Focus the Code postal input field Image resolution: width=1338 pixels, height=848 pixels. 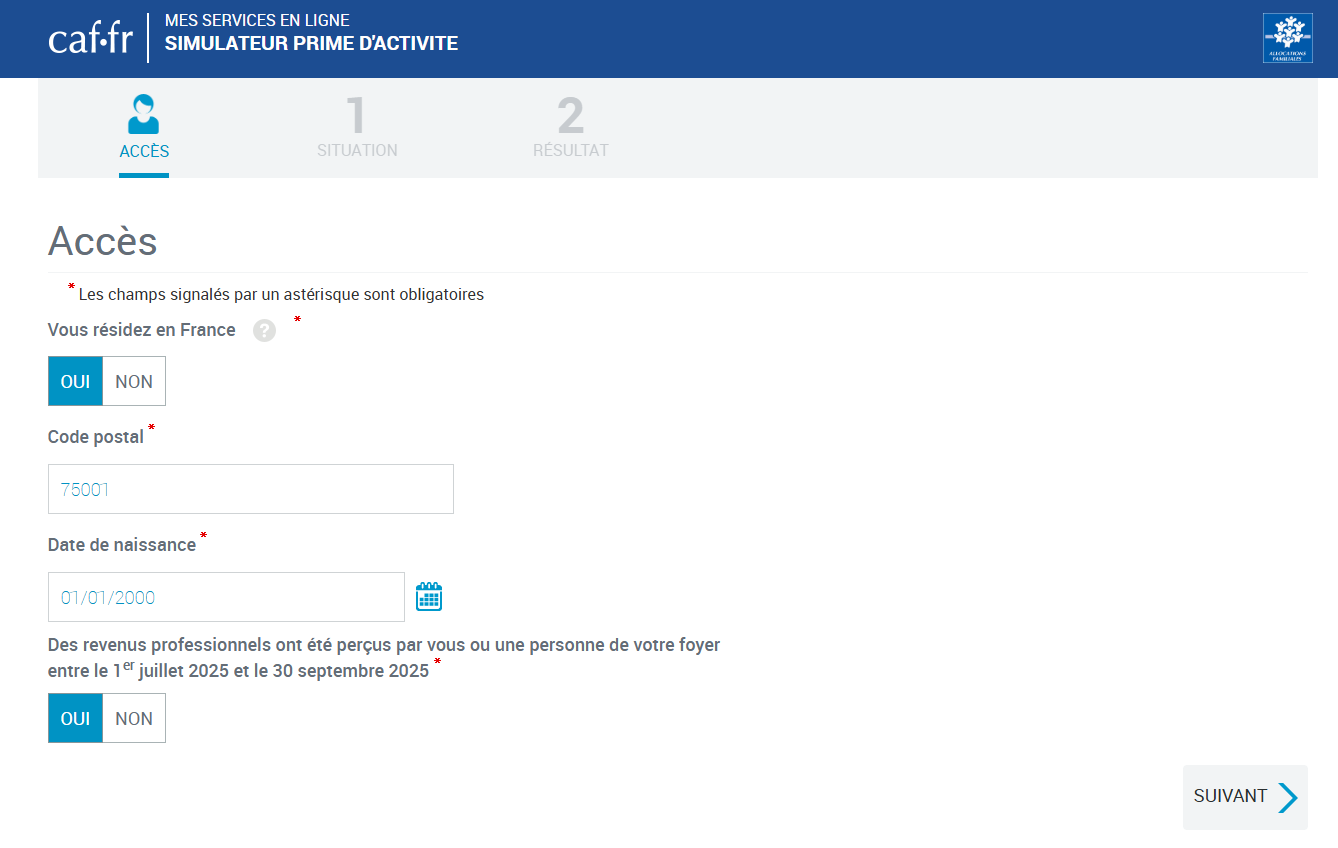click(x=251, y=489)
